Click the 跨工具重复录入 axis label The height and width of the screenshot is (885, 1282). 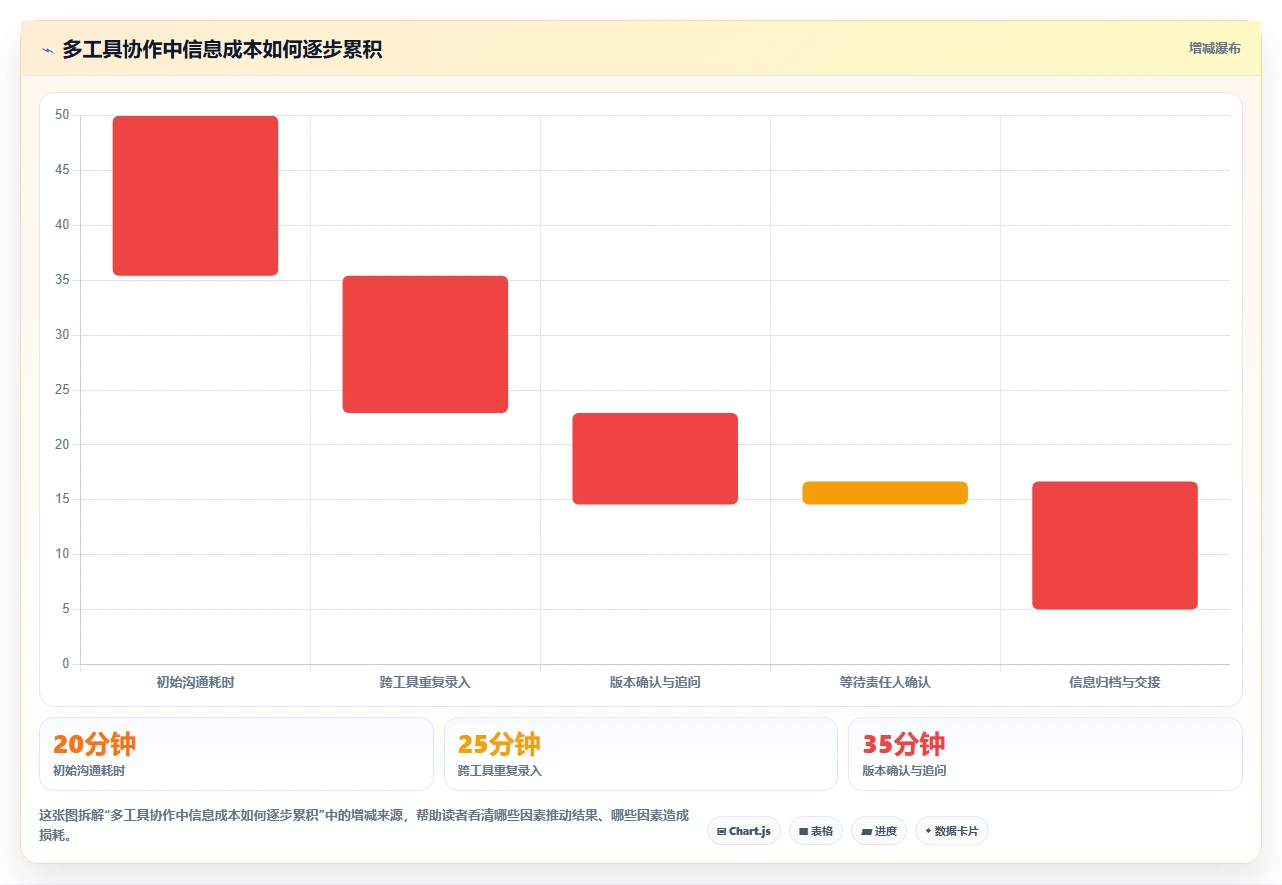[425, 682]
